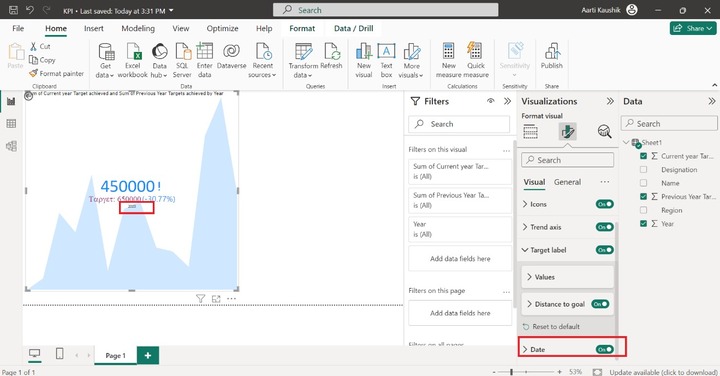Expand the Values card

click(x=529, y=277)
